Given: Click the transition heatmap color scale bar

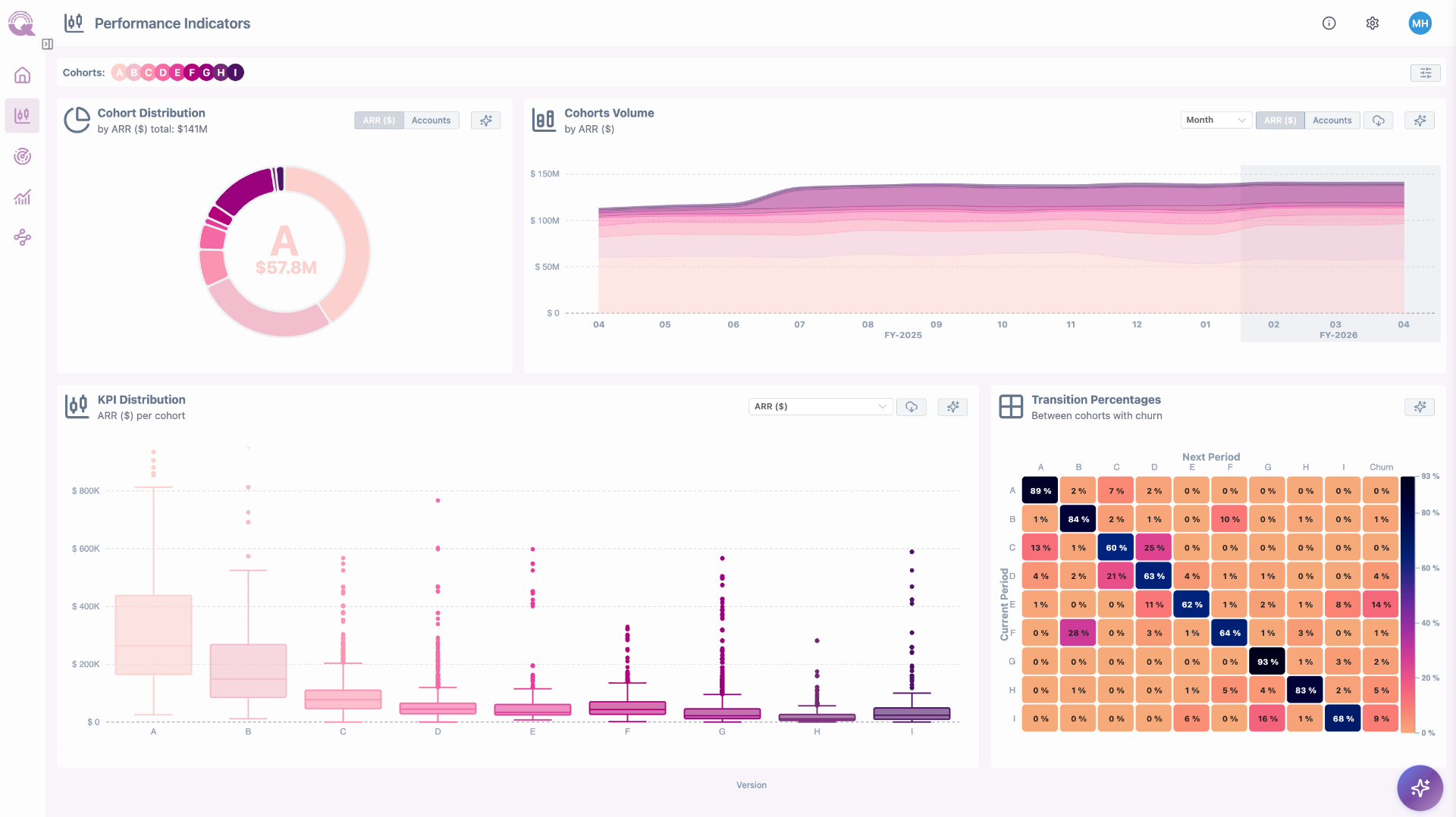Looking at the screenshot, I should (1407, 604).
